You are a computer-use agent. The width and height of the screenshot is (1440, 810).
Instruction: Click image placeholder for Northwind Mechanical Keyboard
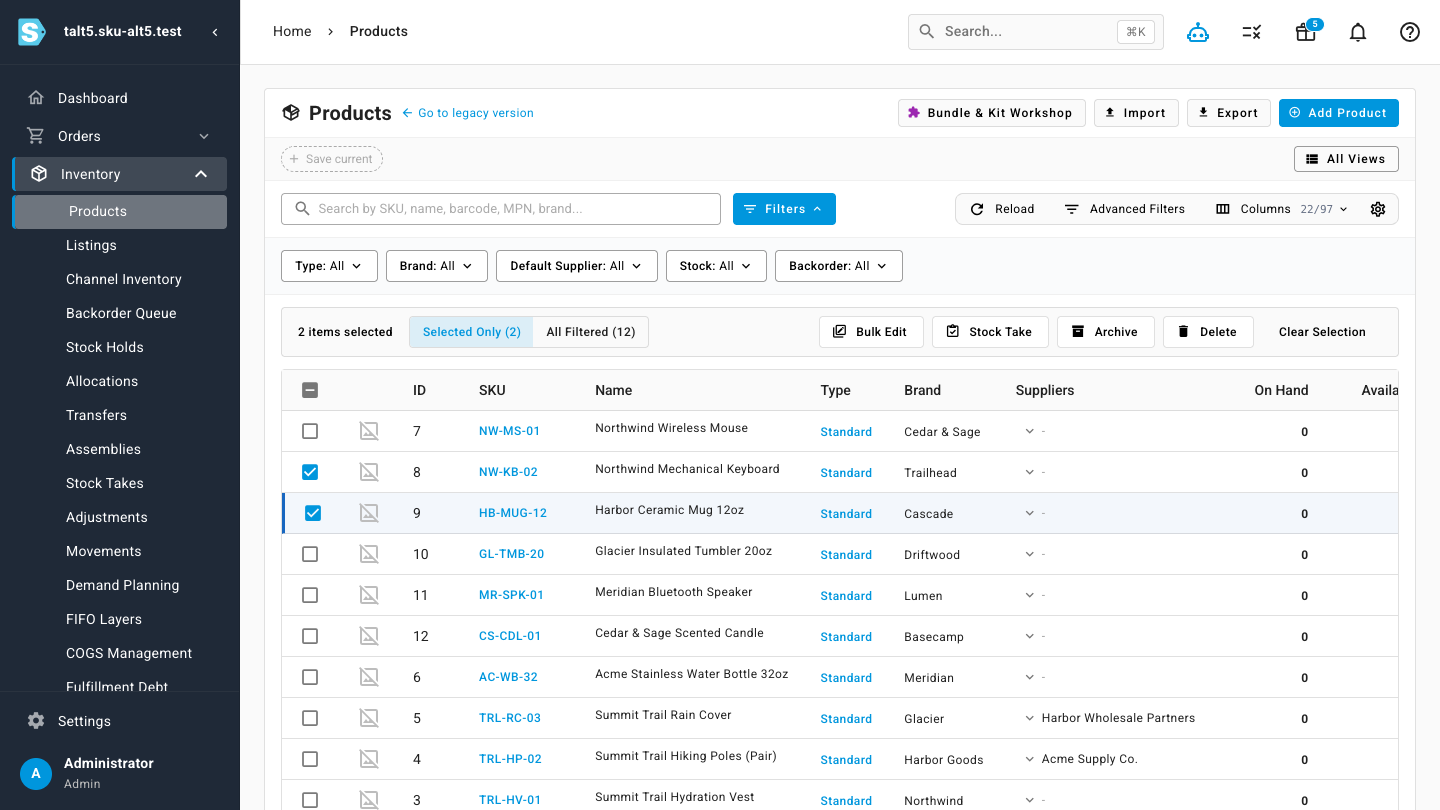[x=369, y=472]
